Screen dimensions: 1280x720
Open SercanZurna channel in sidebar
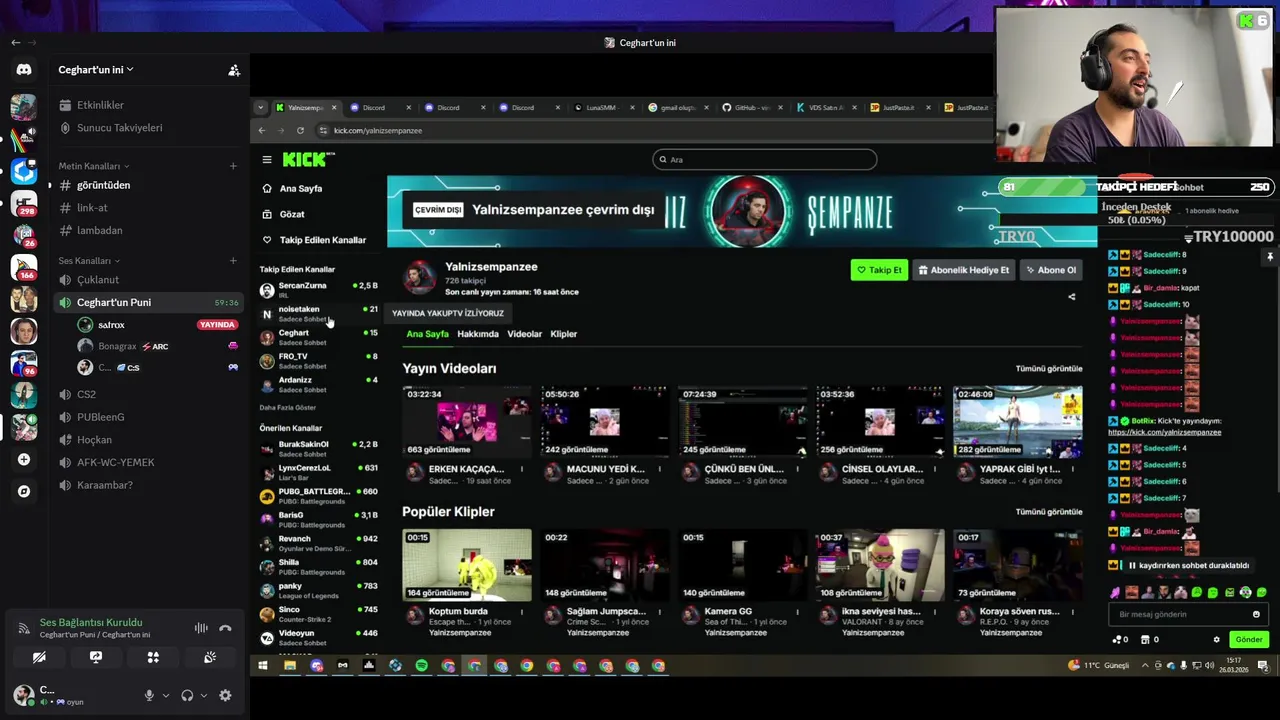(318, 290)
